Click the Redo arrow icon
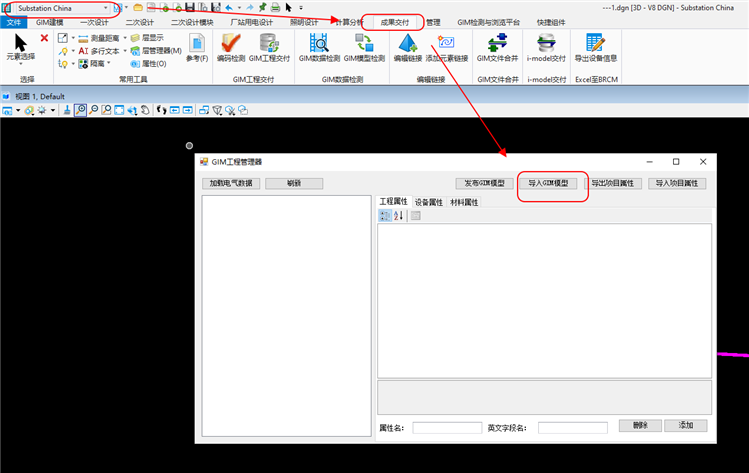 click(249, 8)
